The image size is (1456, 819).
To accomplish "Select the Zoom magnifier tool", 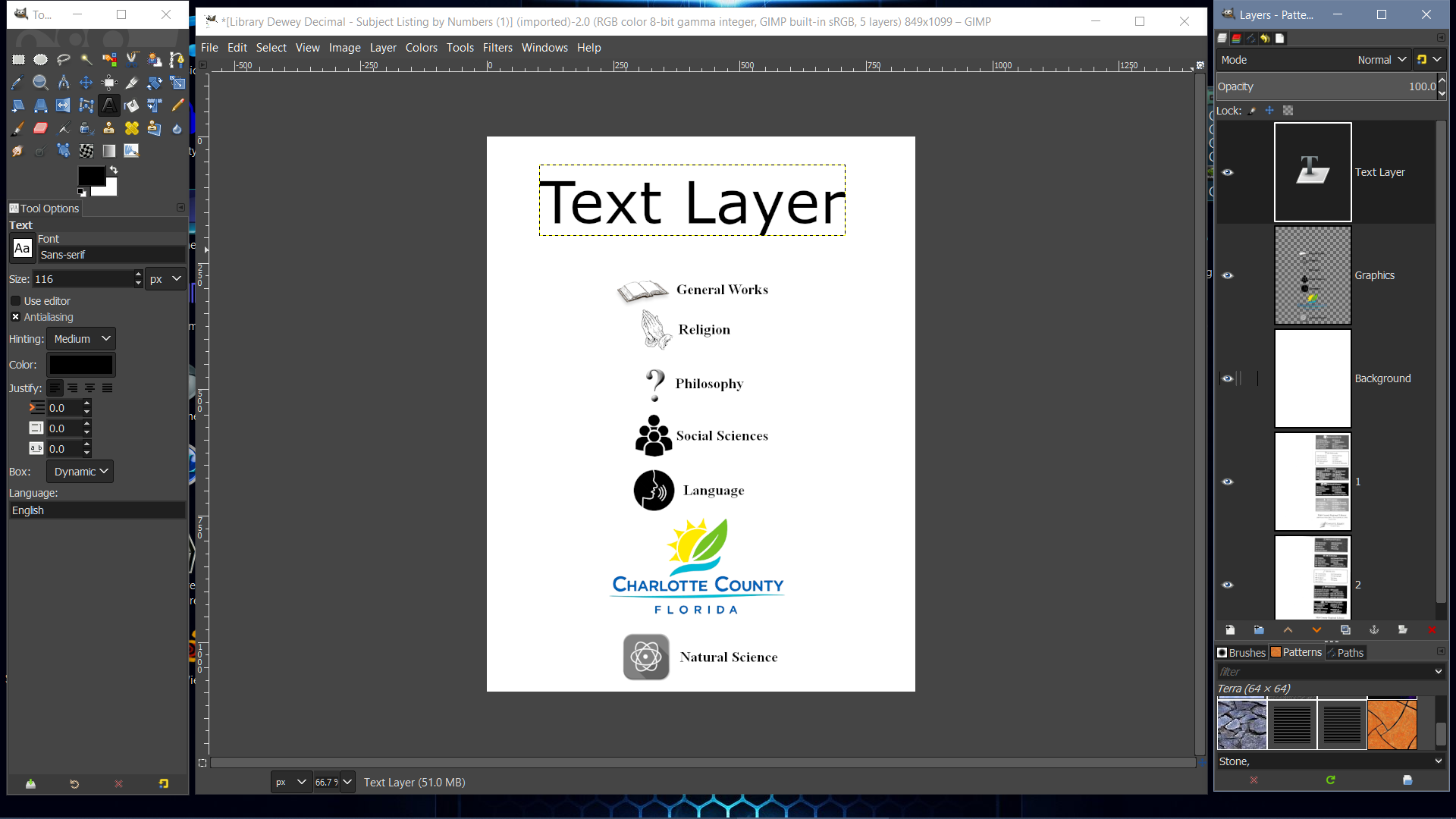I will click(x=41, y=82).
